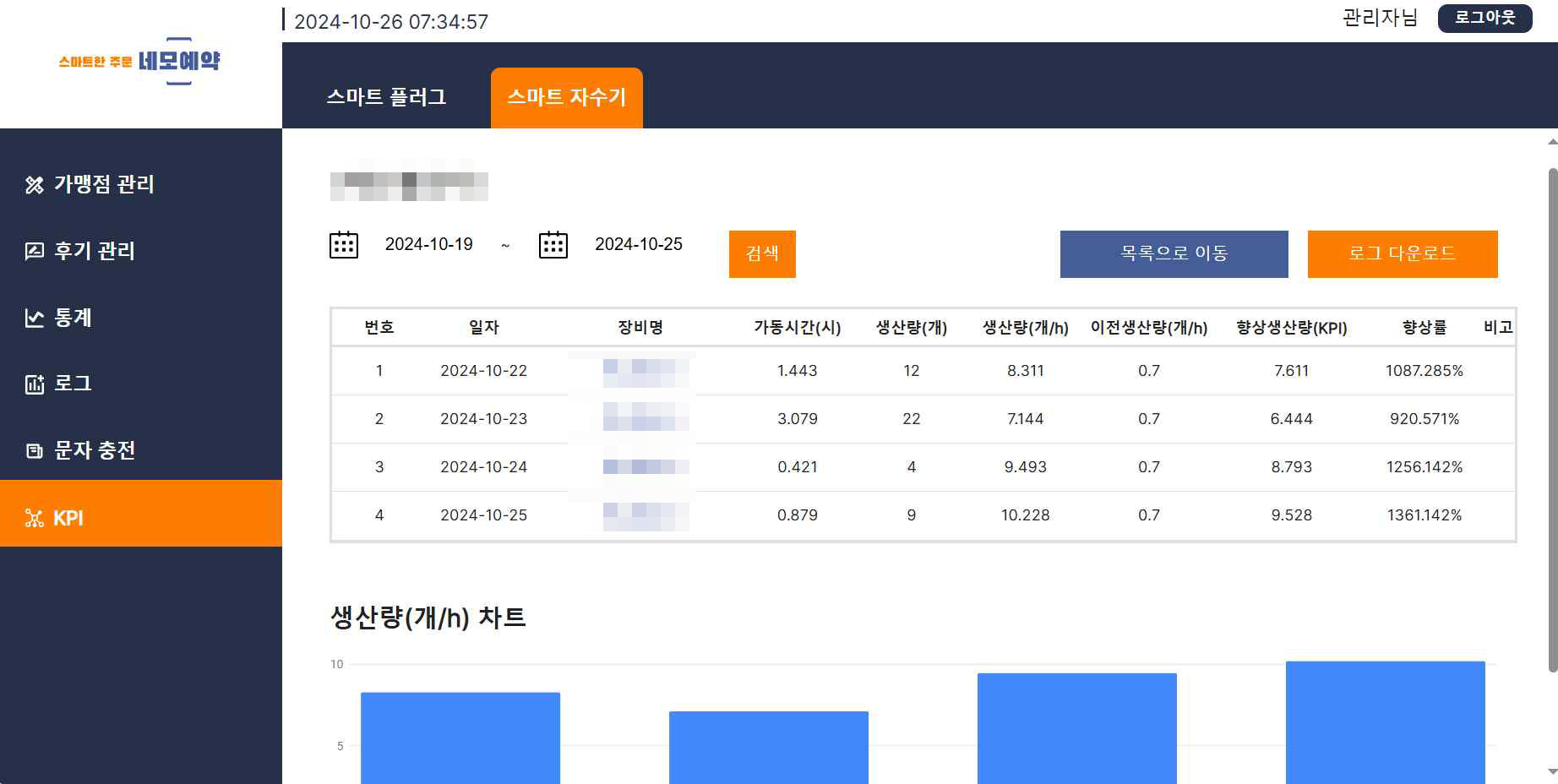1558x784 pixels.
Task: Click the scrollbar down arrow
Action: tap(1552, 771)
